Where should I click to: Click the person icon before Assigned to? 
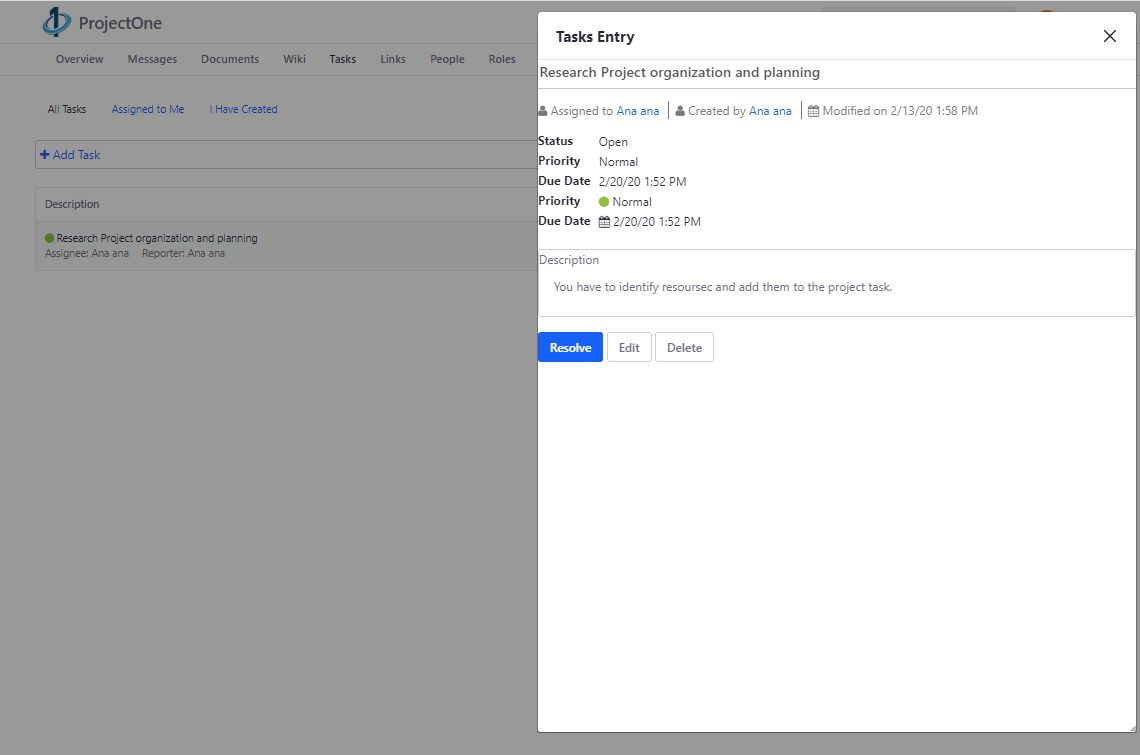(543, 111)
